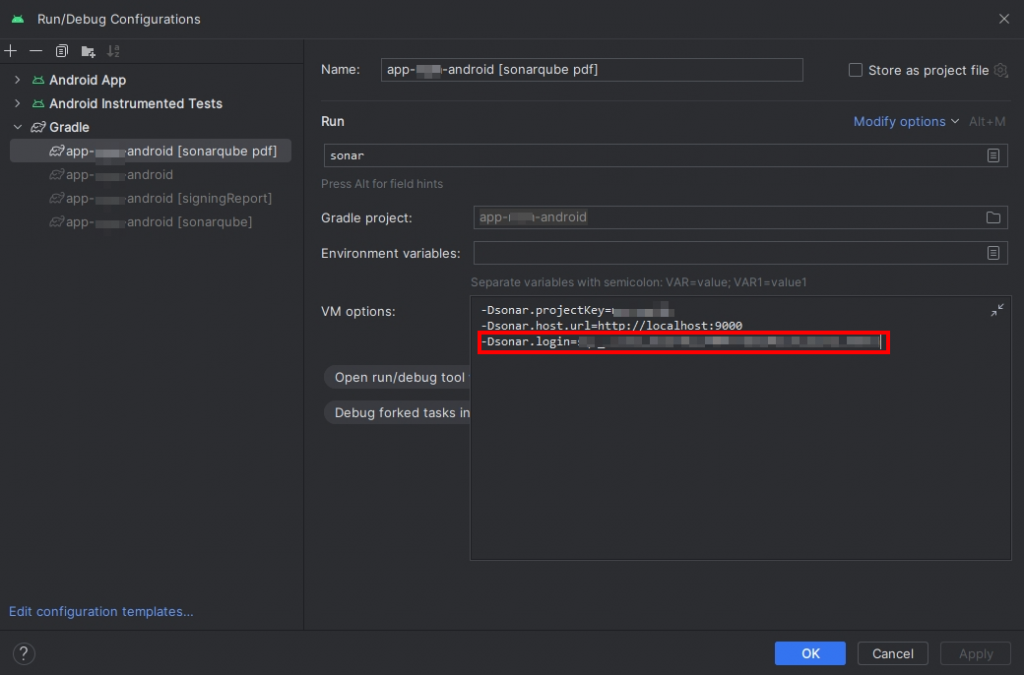Click the Apply button
Image resolution: width=1024 pixels, height=675 pixels.
click(x=976, y=653)
